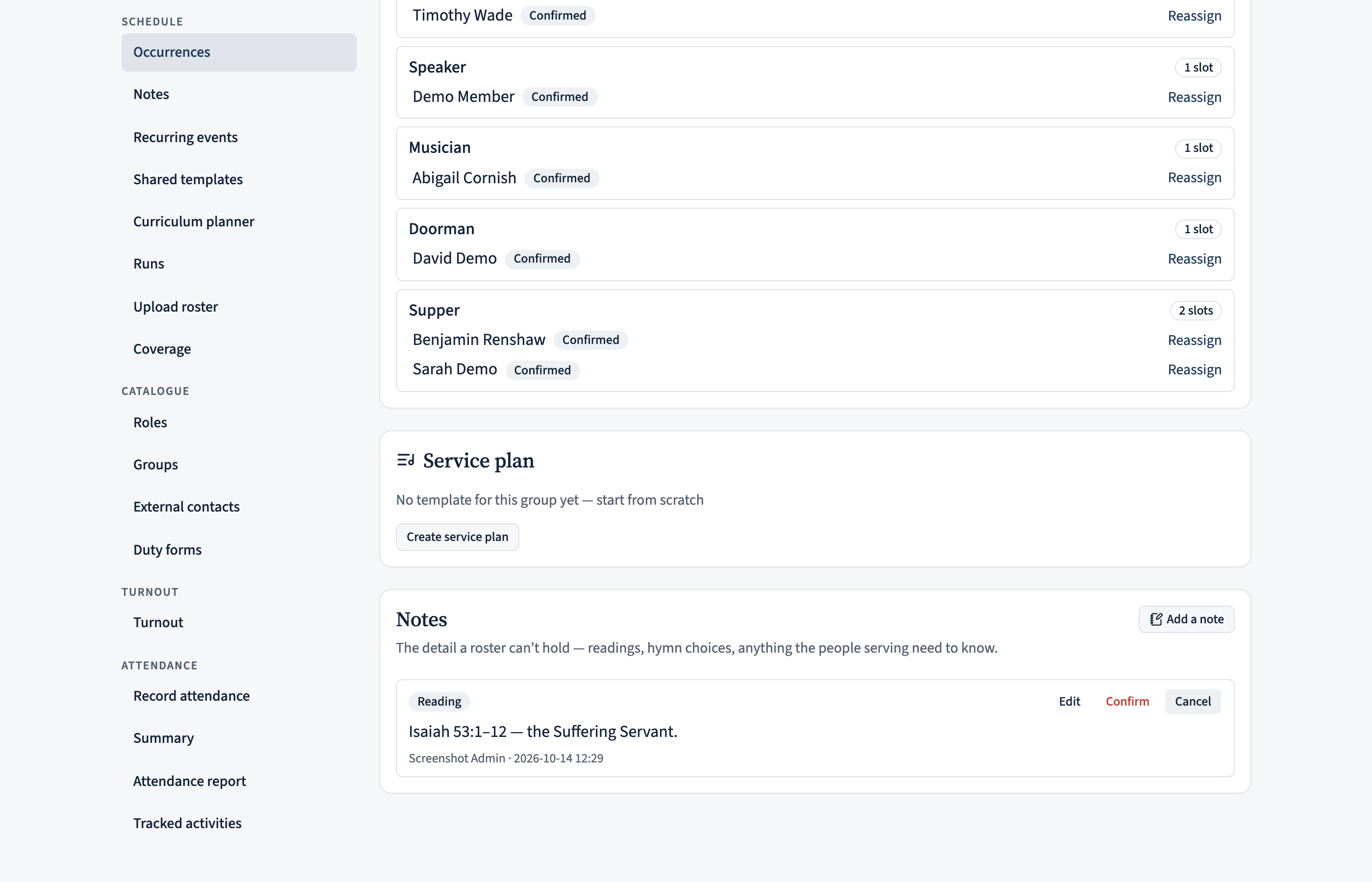Open Roles under Catalogue
This screenshot has height=882, width=1372.
(239, 423)
